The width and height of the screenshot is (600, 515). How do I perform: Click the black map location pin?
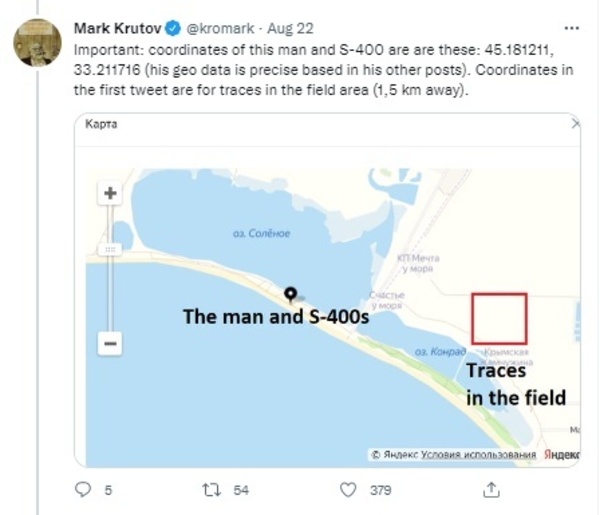pyautogui.click(x=290, y=294)
